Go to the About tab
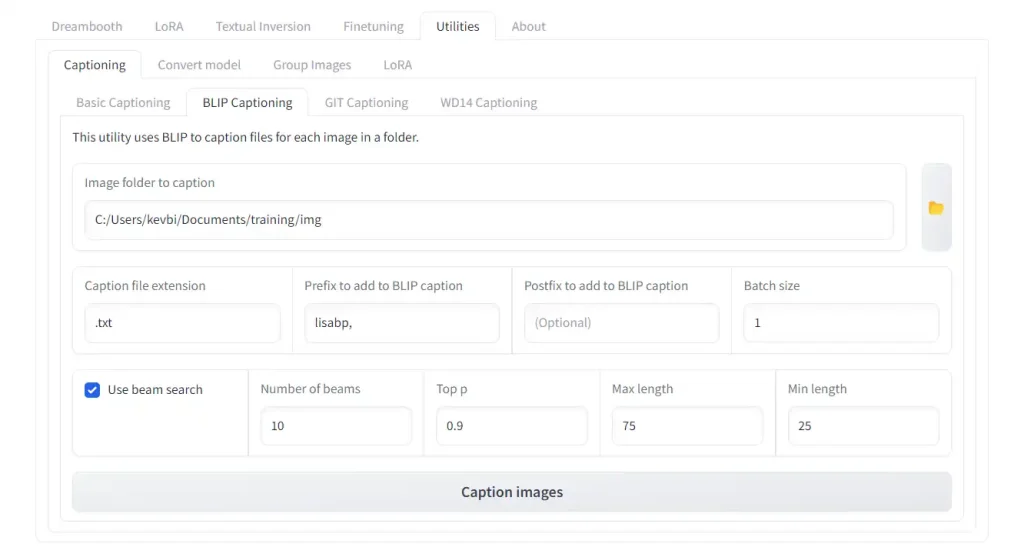This screenshot has width=1024, height=554. click(x=528, y=26)
